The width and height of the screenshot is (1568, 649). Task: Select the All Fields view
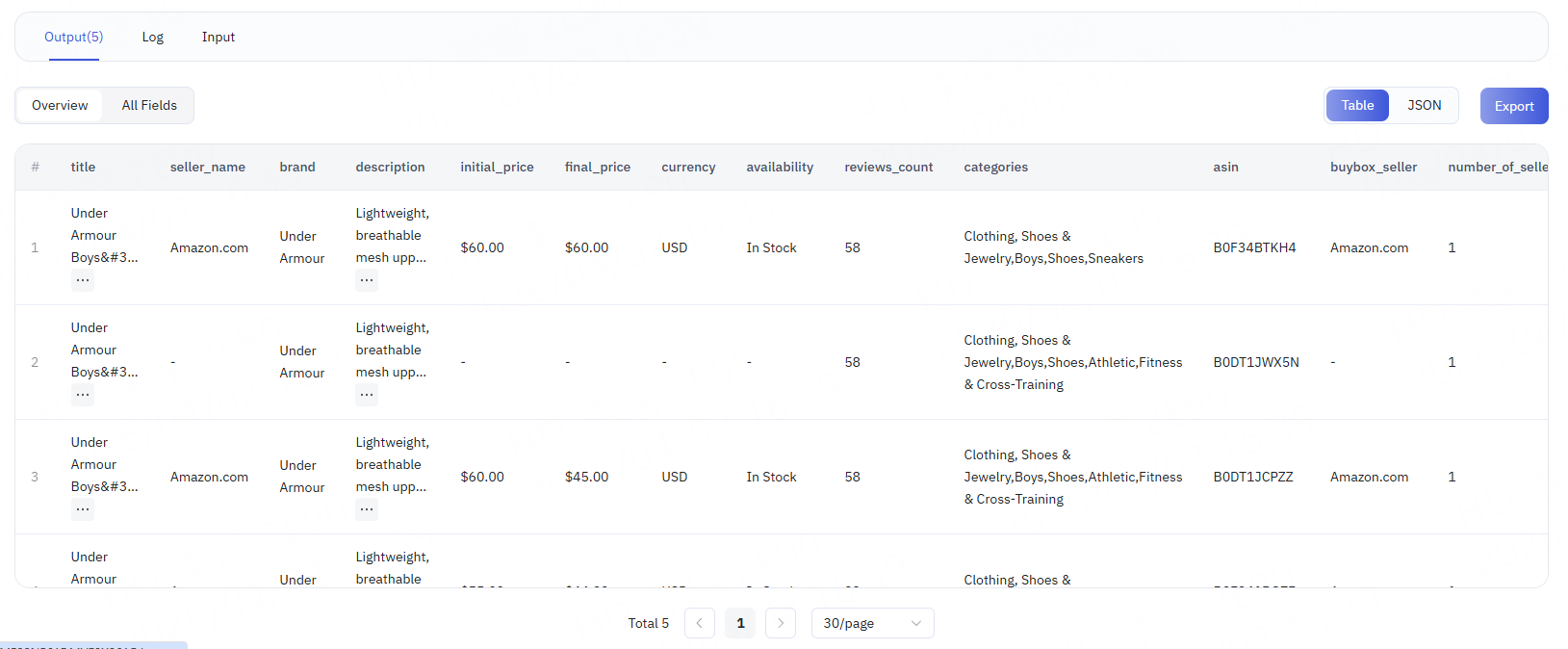(149, 105)
